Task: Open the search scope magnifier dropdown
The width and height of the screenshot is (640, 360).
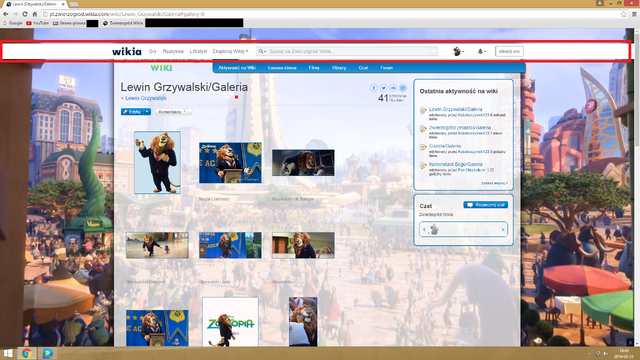Action: 262,51
